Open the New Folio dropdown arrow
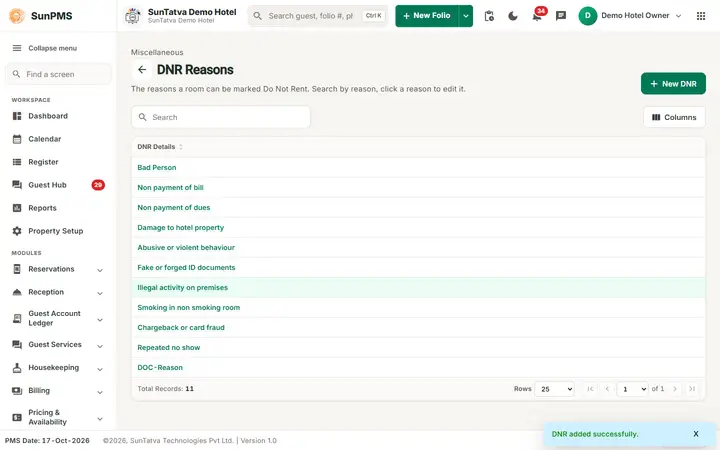The height and width of the screenshot is (450, 720). click(x=466, y=16)
